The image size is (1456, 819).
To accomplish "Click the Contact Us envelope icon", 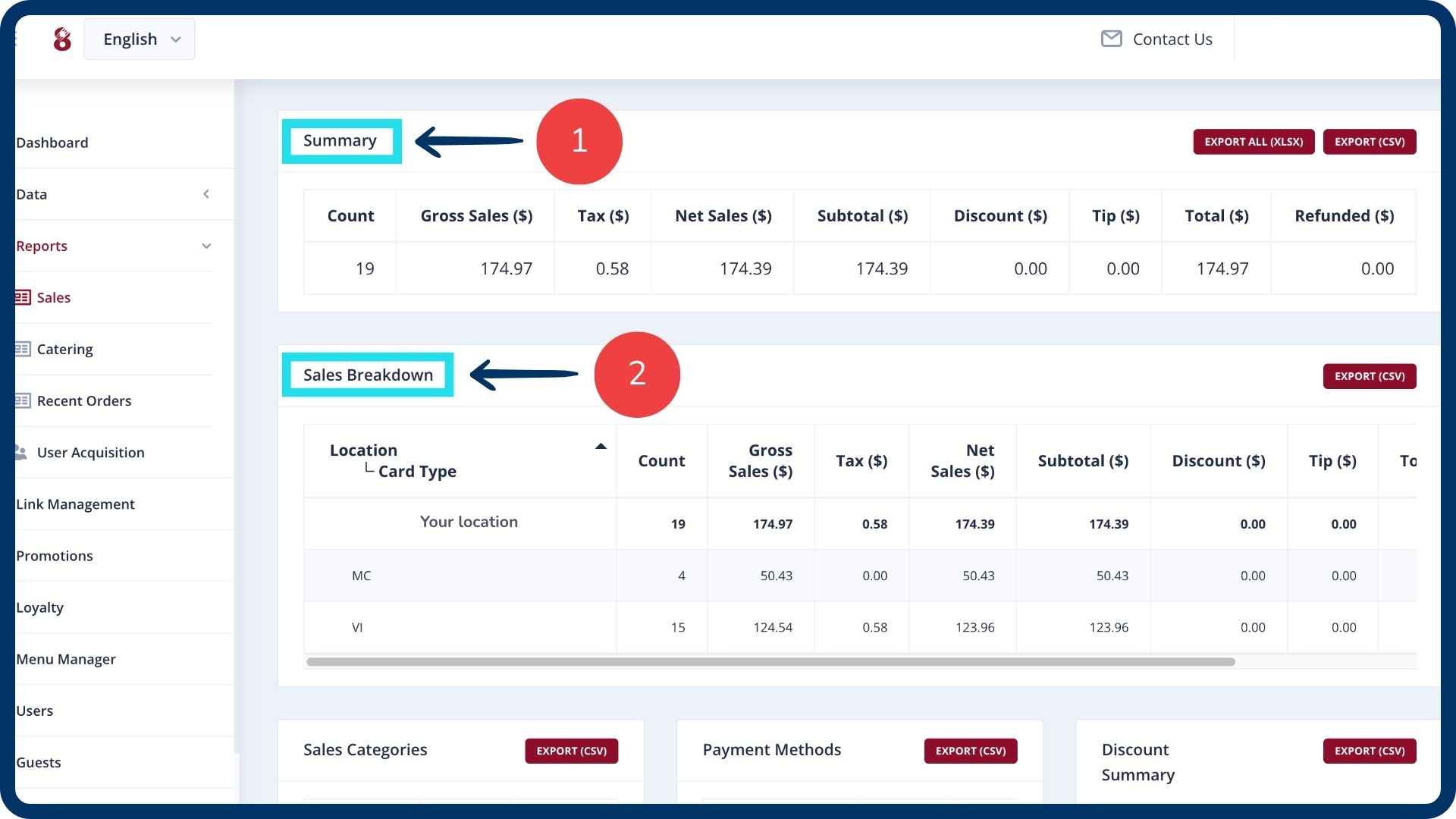I will pos(1111,39).
